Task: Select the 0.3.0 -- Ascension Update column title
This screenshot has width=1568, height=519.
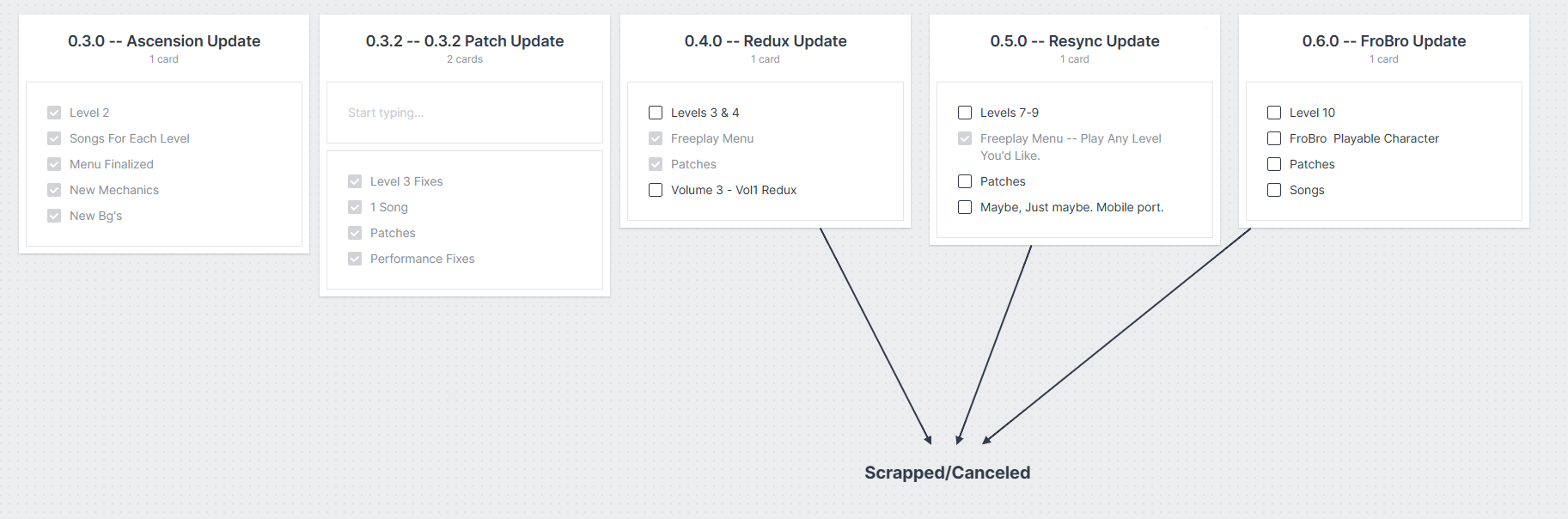Action: (164, 41)
